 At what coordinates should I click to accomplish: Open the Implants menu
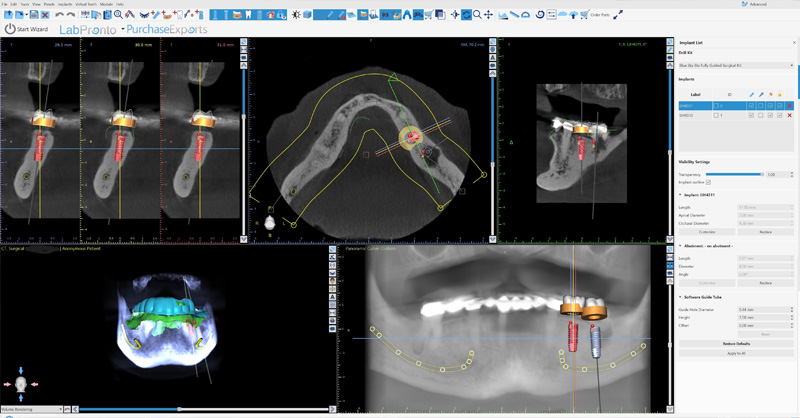tap(65, 4)
